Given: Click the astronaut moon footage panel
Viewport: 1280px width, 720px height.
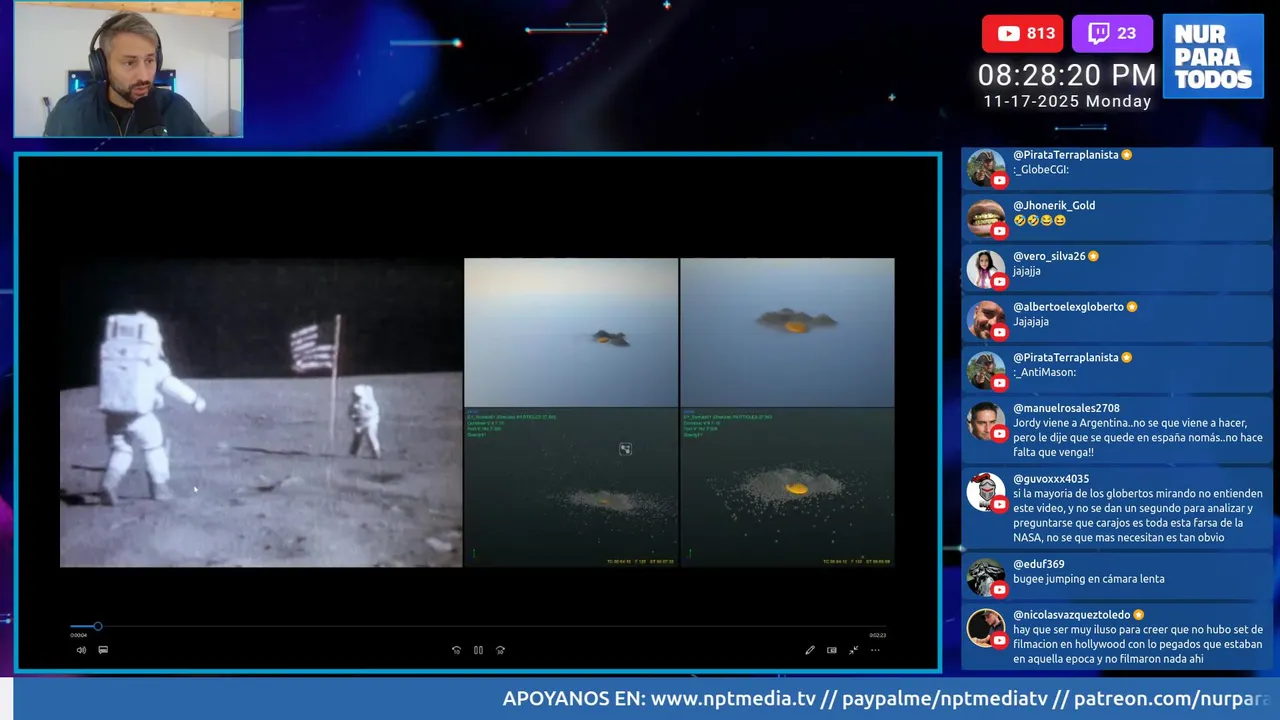Looking at the screenshot, I should (261, 413).
